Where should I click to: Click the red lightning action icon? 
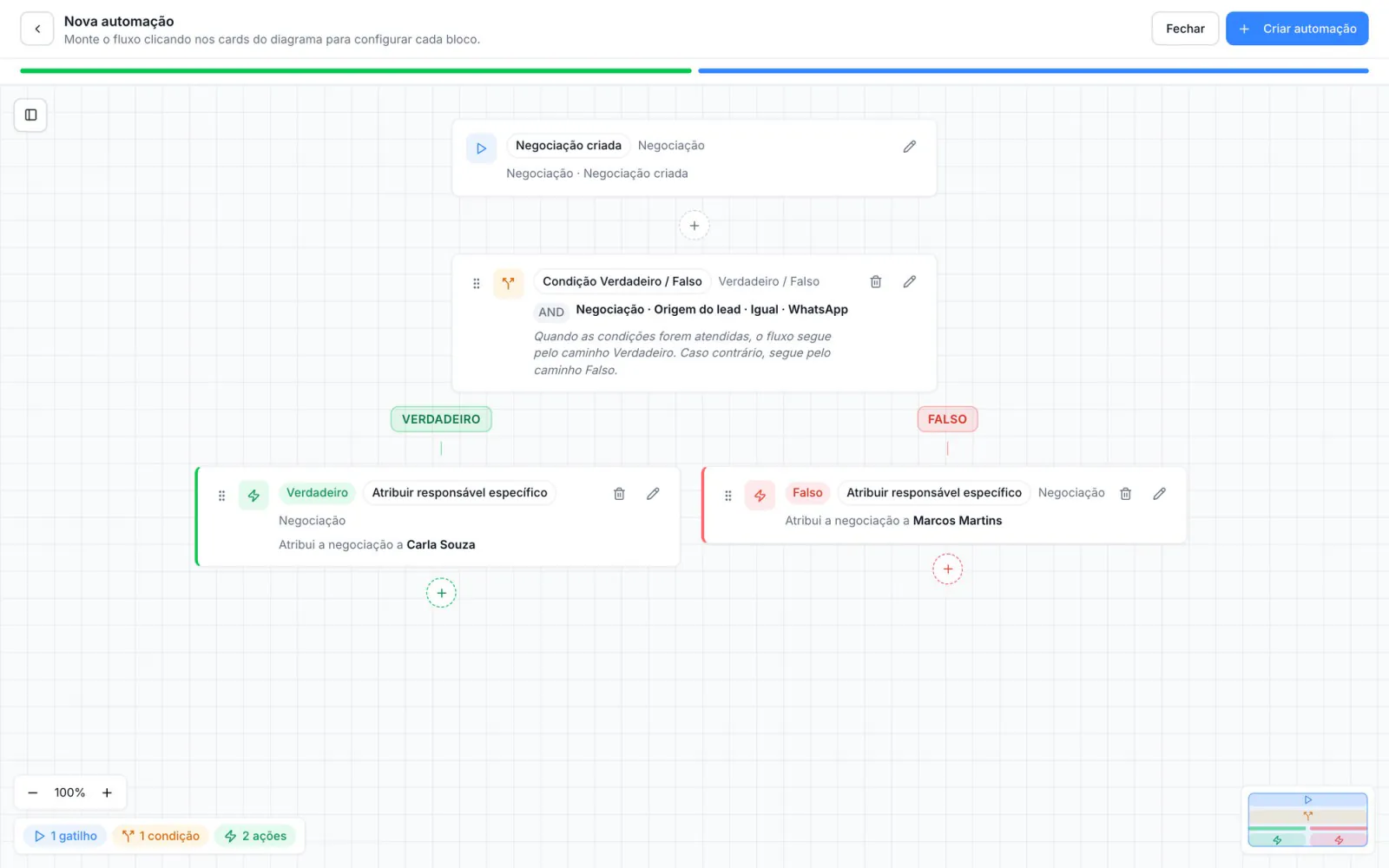click(760, 496)
